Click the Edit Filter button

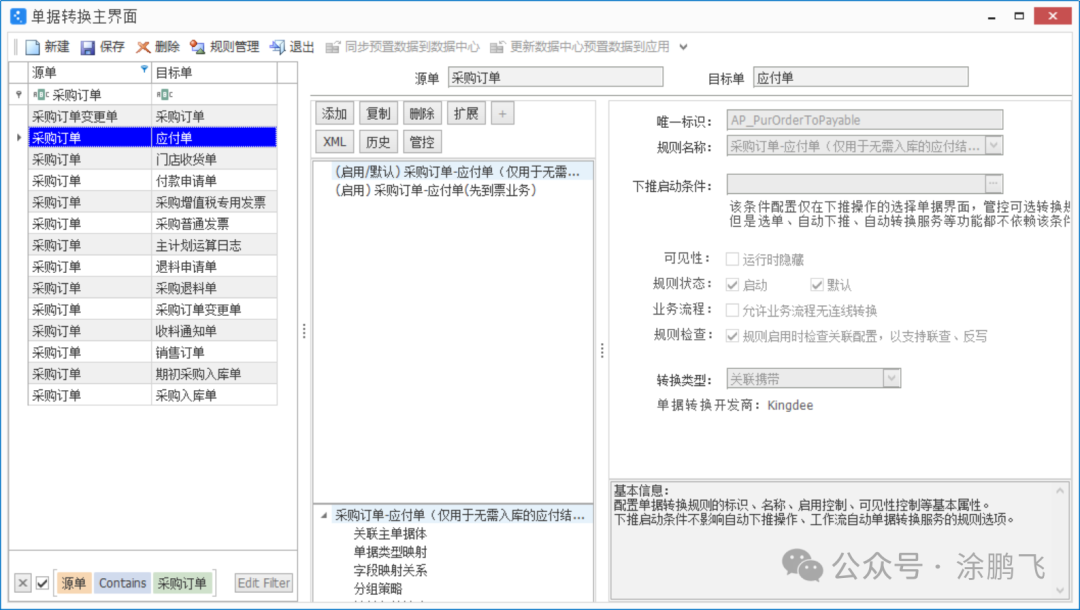264,583
